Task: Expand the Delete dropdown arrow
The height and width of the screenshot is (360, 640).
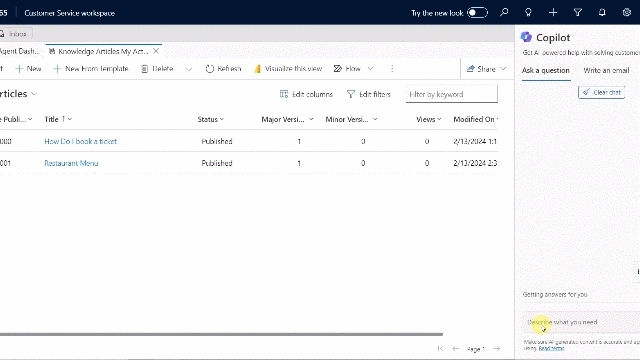Action: [x=189, y=69]
